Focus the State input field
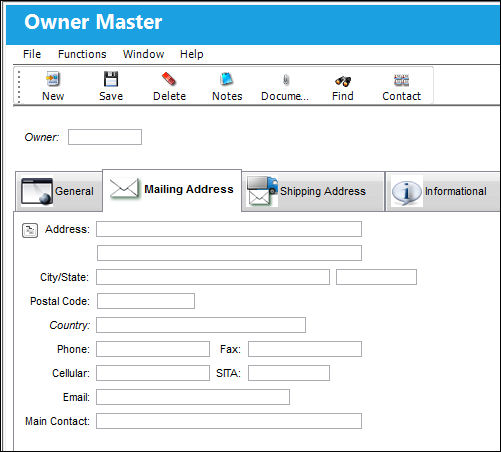Screen dimensions: 501x452 coord(376,277)
